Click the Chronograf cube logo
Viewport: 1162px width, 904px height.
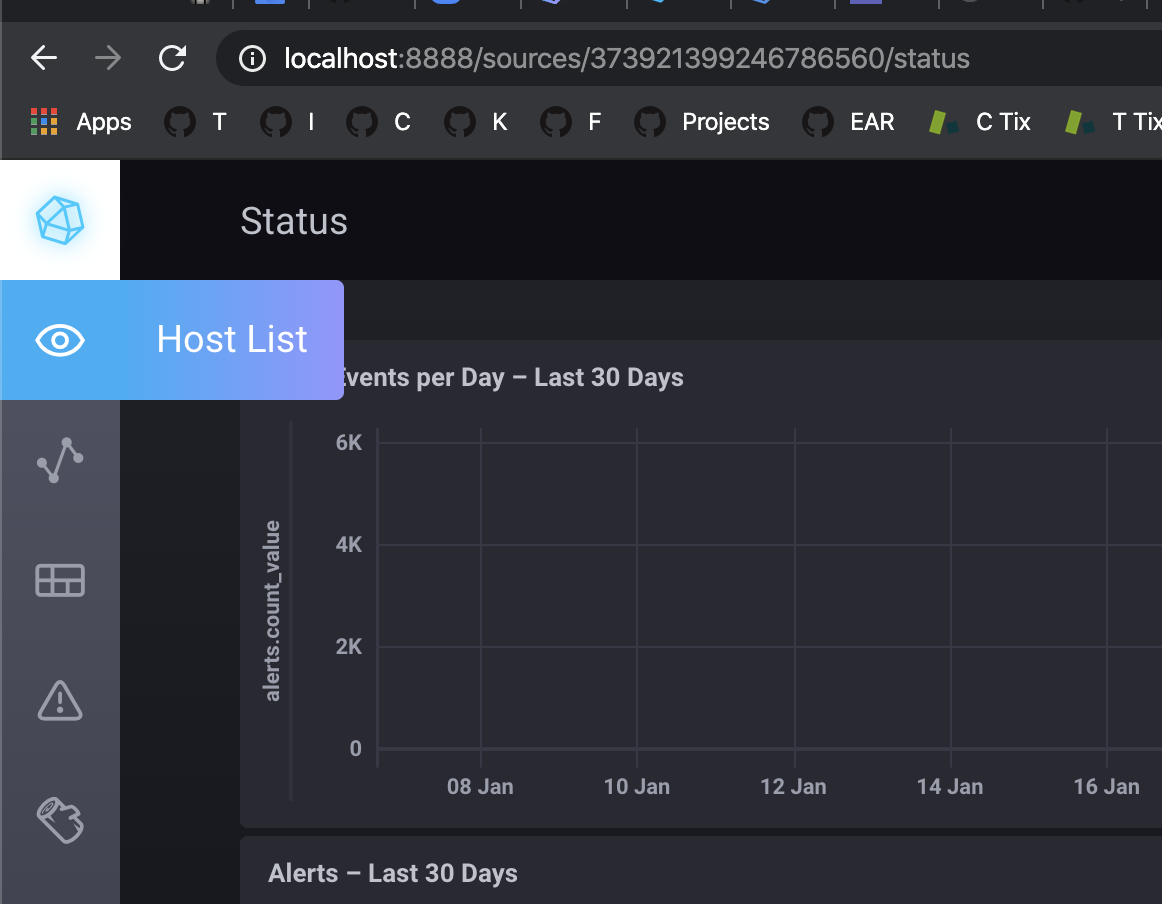click(x=60, y=219)
